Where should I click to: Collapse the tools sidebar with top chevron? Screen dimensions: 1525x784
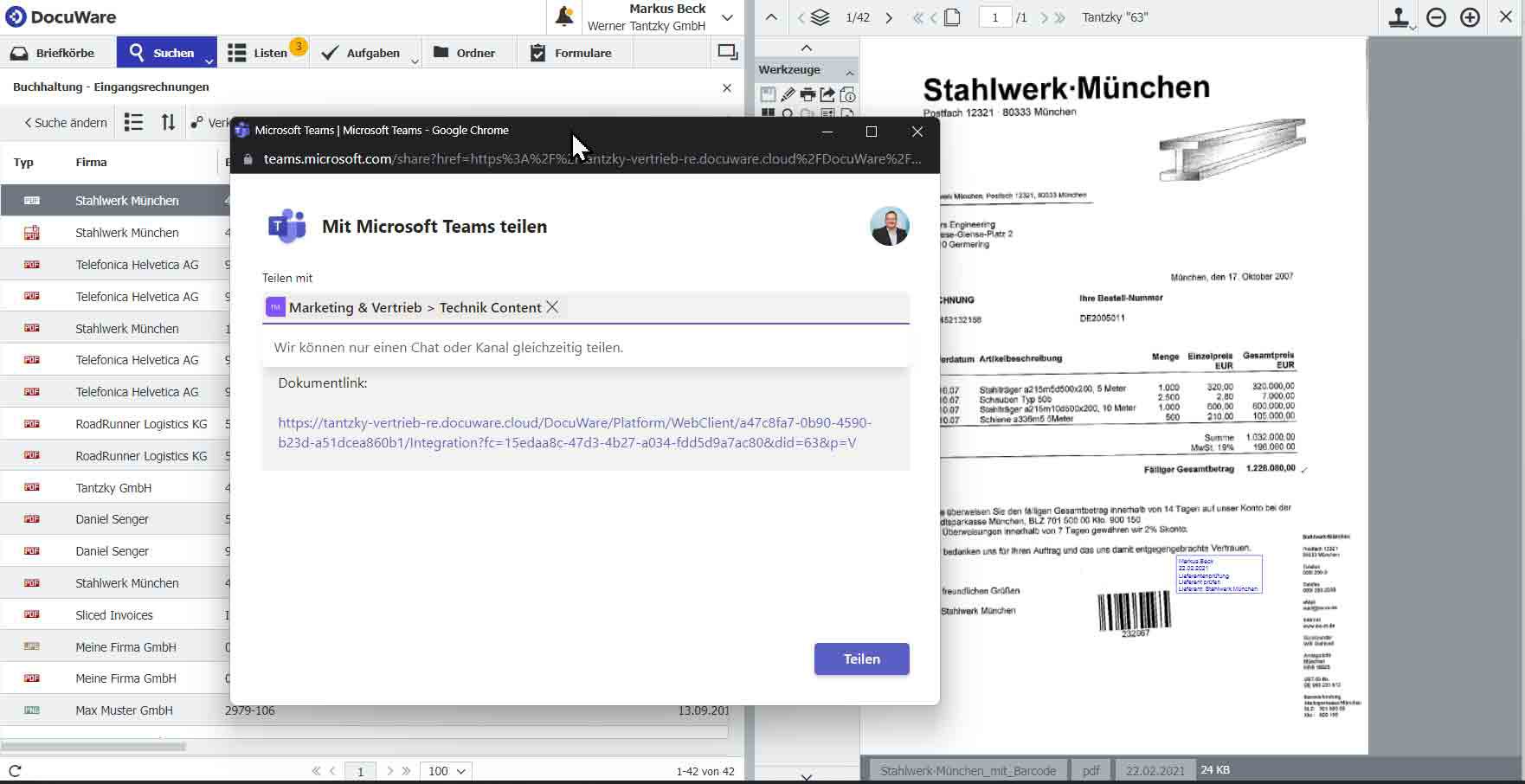[806, 48]
